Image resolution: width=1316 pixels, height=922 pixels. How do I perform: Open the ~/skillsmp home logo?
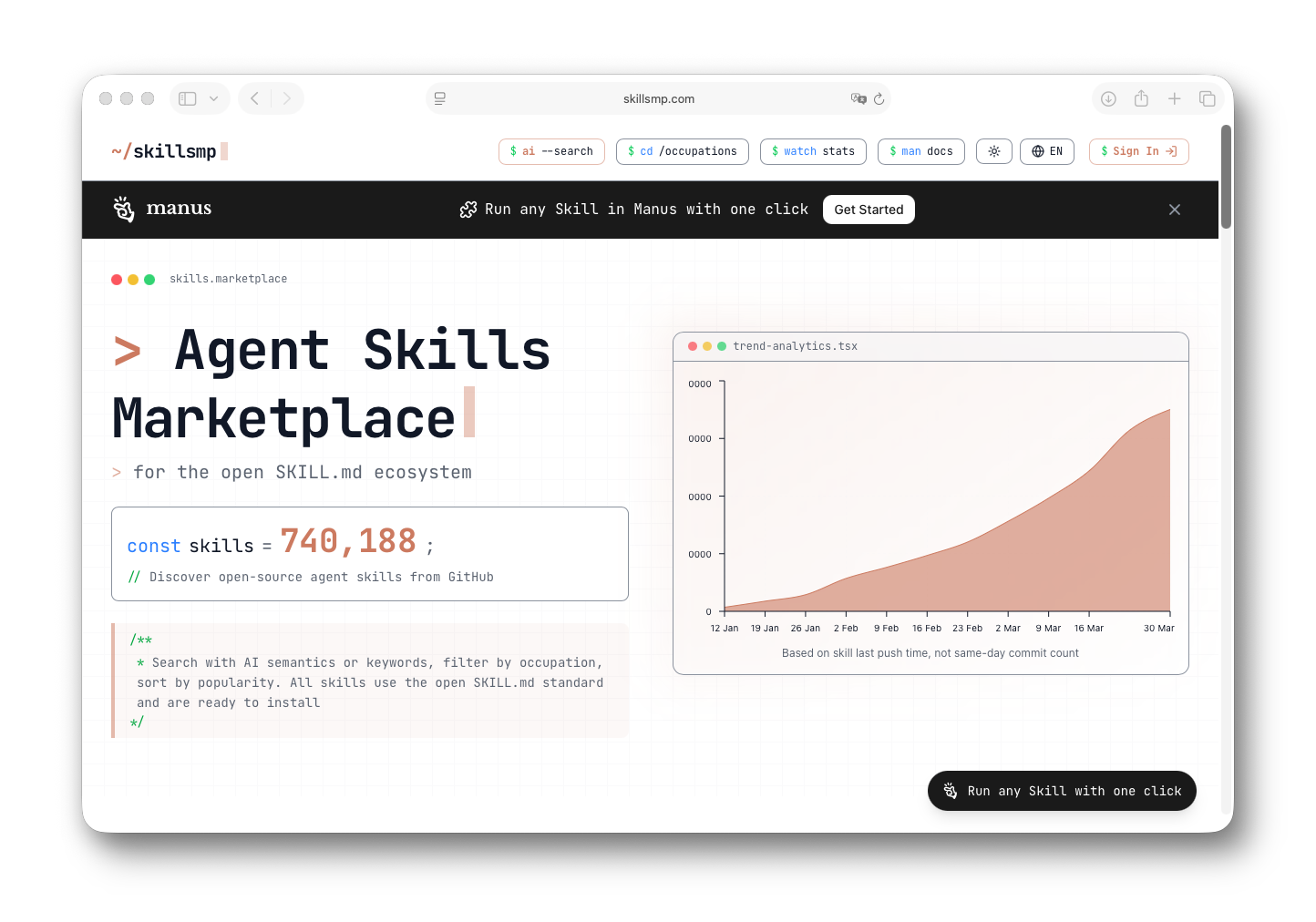coord(170,151)
